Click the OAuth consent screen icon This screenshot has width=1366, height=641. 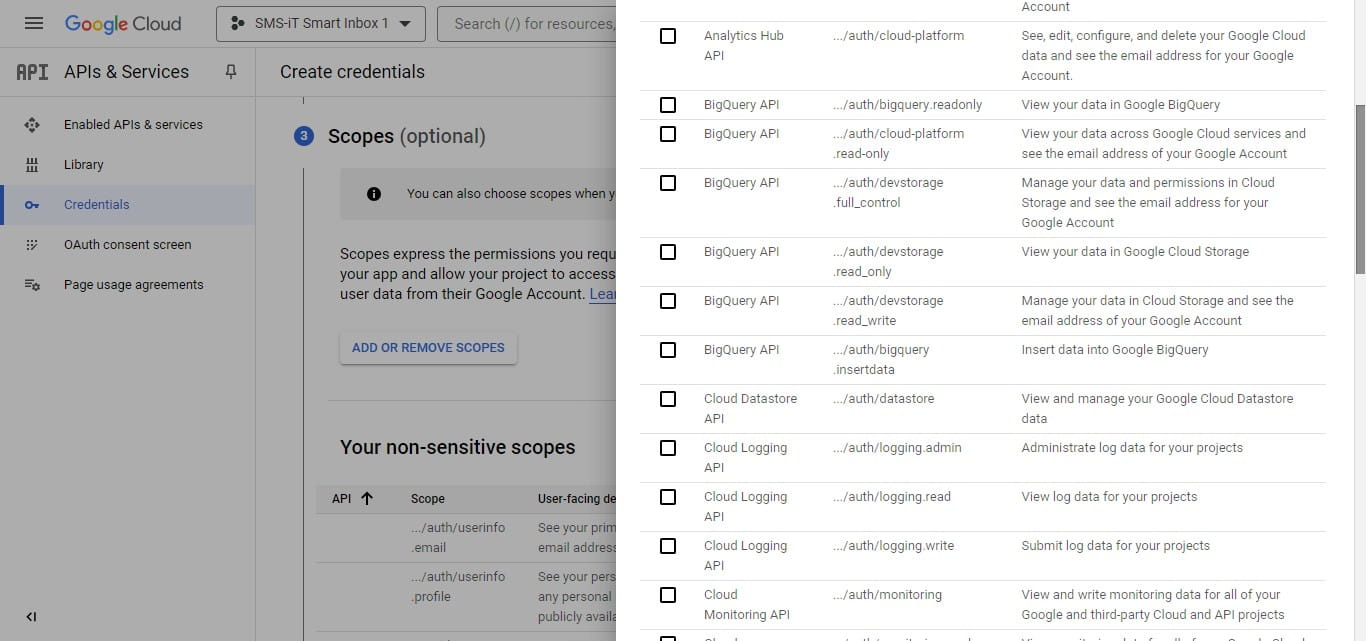click(x=32, y=245)
